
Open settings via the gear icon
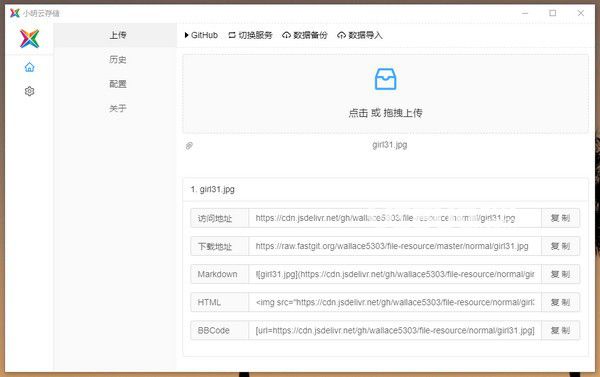tap(29, 91)
